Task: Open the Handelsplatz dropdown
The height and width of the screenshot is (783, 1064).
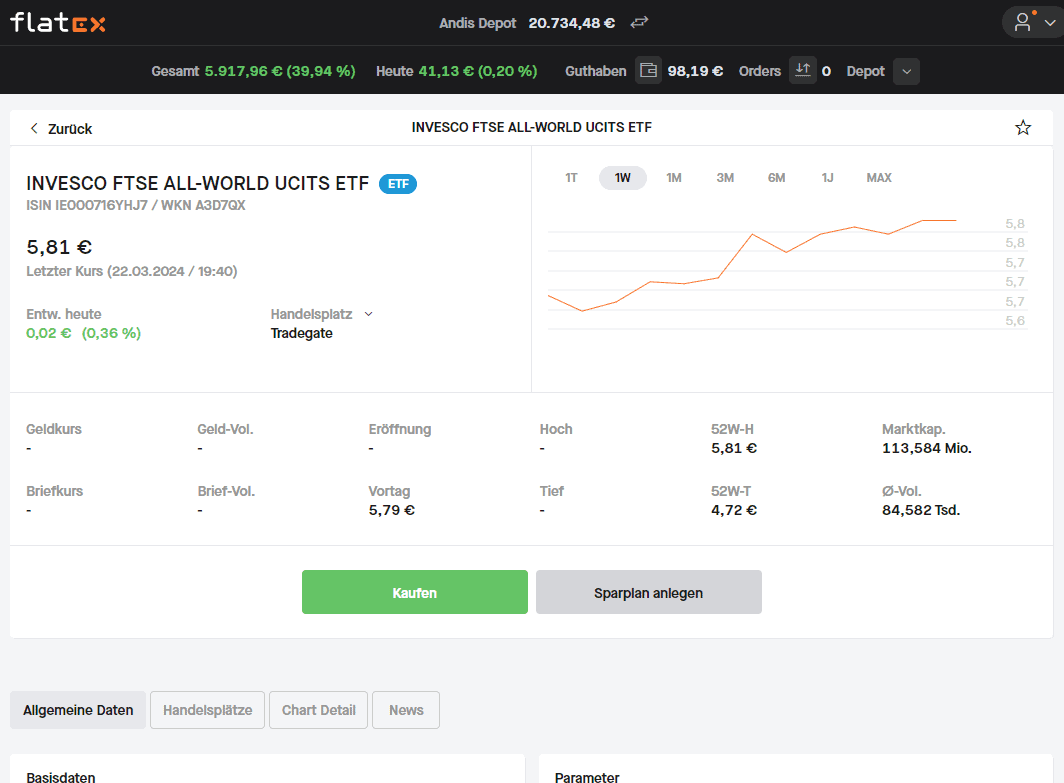Action: 368,314
